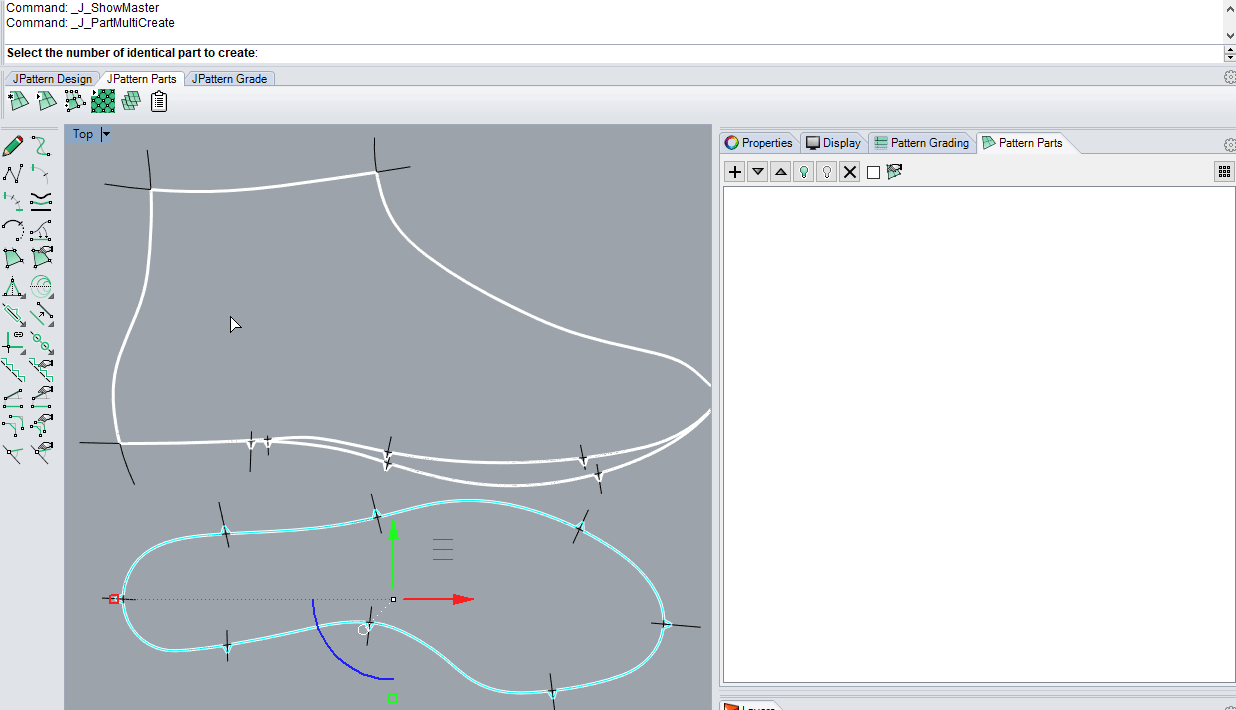This screenshot has width=1236, height=710.
Task: Select the pencil draw tool
Action: (13, 146)
